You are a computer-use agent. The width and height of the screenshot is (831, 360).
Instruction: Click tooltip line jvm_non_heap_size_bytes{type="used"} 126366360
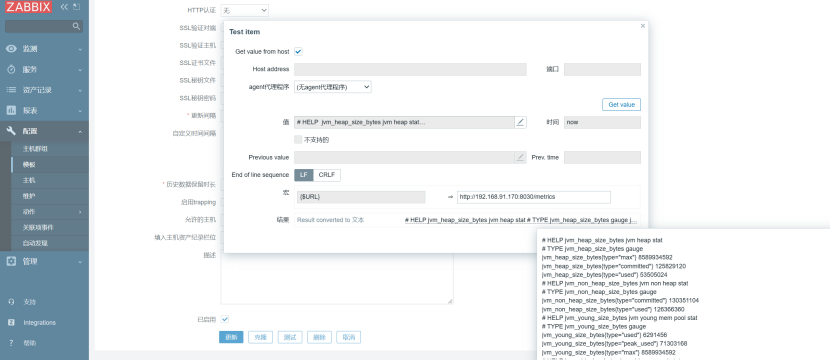613,310
